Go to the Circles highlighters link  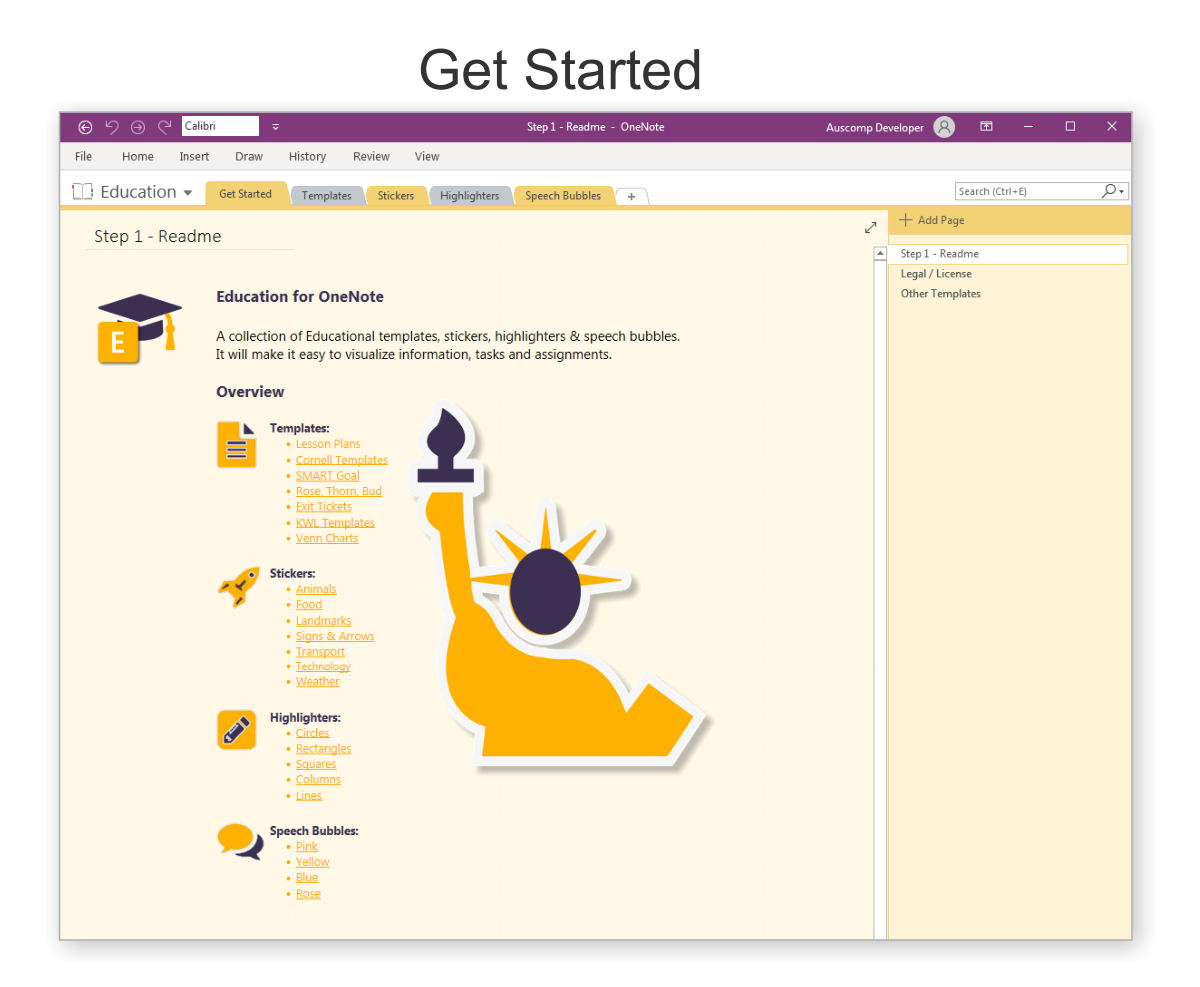tap(312, 733)
